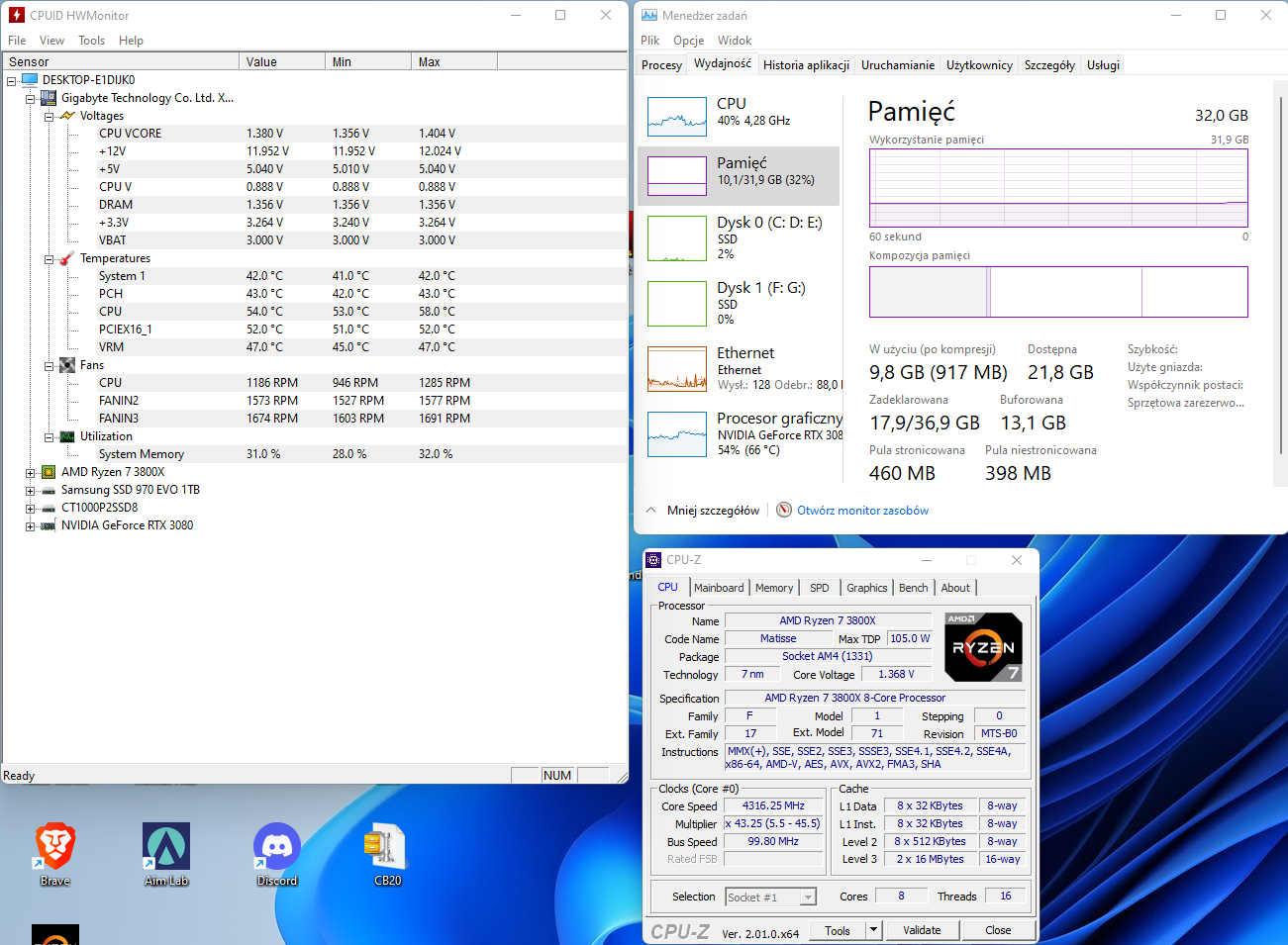Switch to the Szczegóły tab

[x=1049, y=65]
